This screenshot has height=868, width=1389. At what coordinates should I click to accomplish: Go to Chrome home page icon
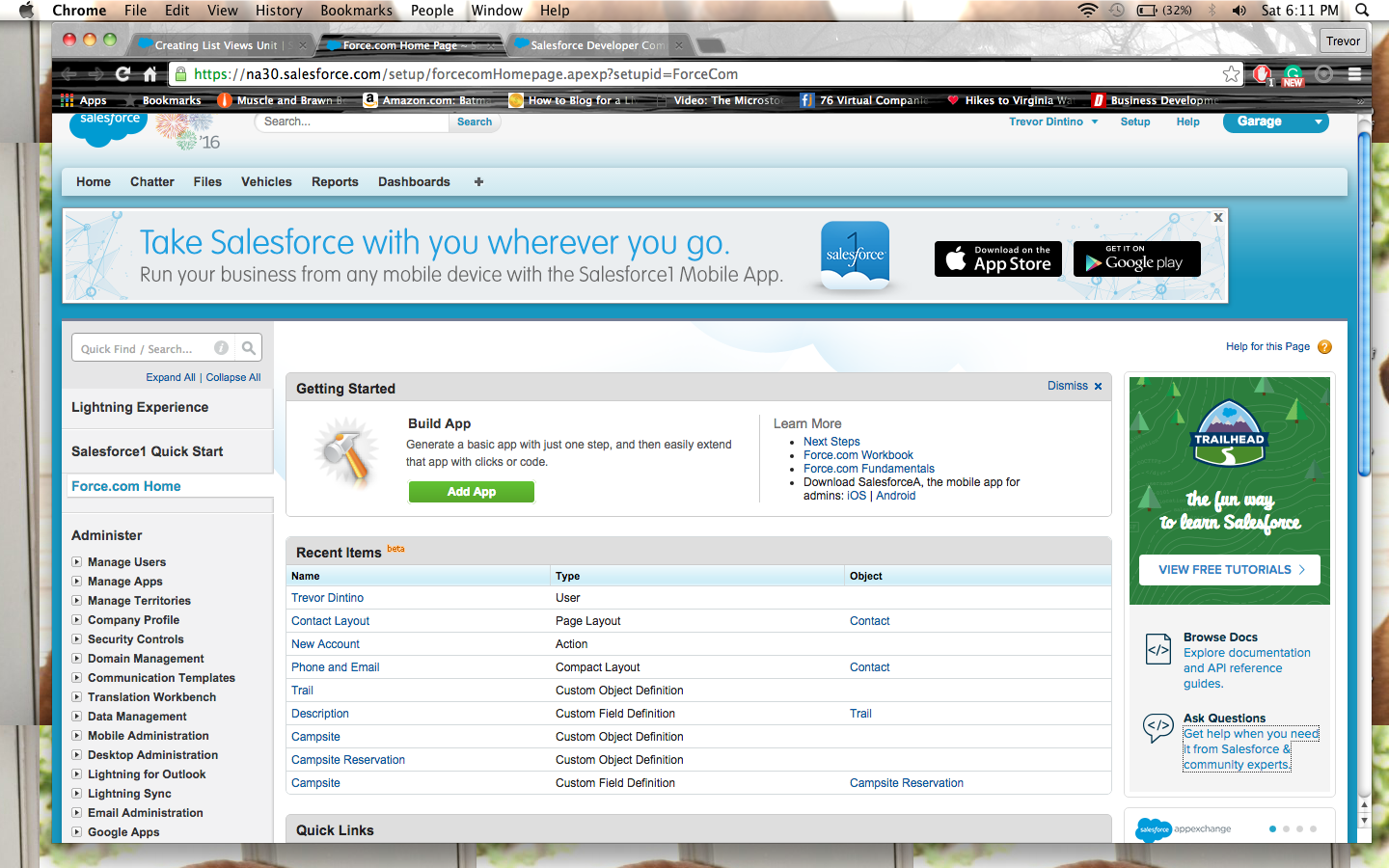pyautogui.click(x=150, y=74)
